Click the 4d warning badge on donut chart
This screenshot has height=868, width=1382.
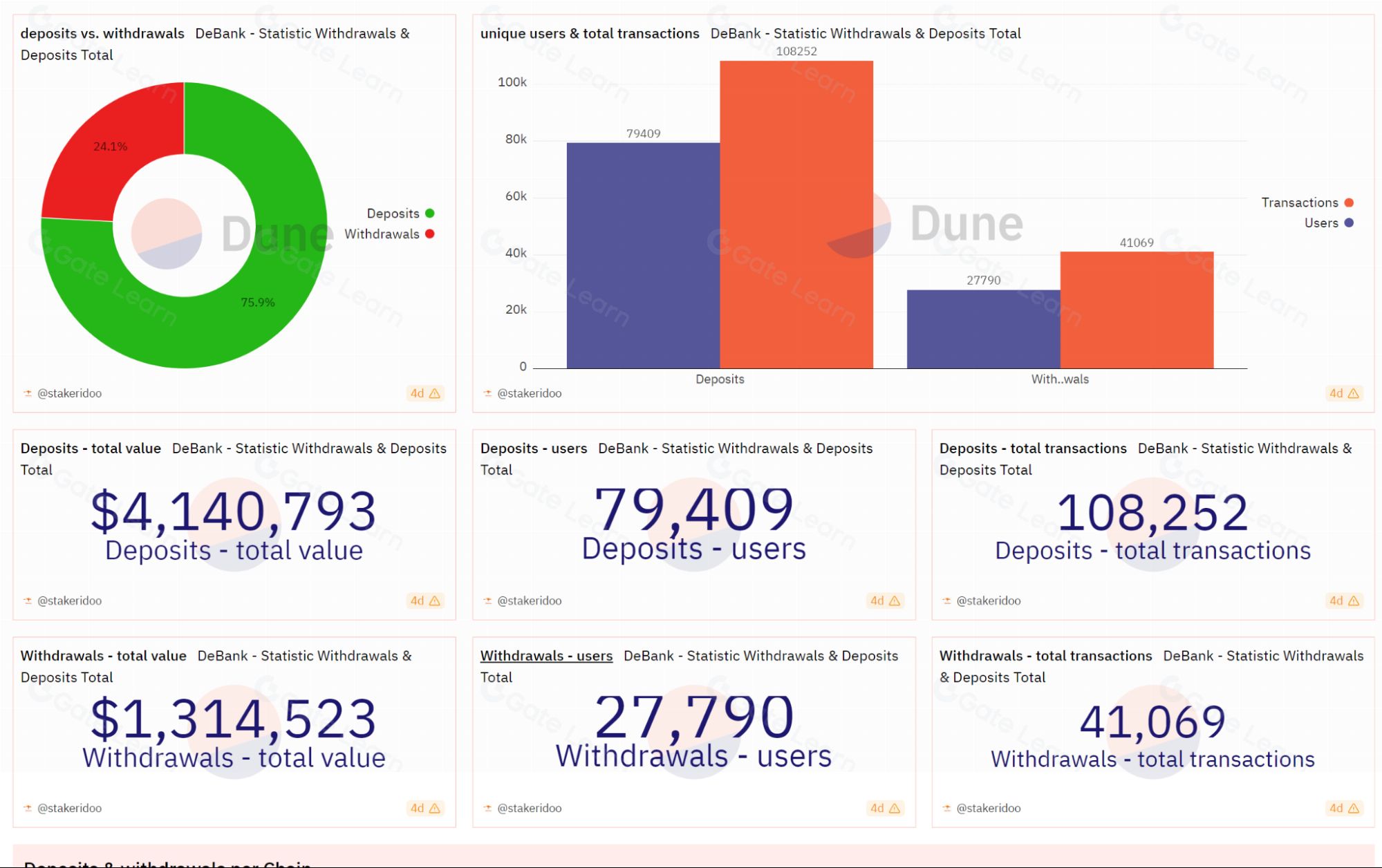(425, 393)
